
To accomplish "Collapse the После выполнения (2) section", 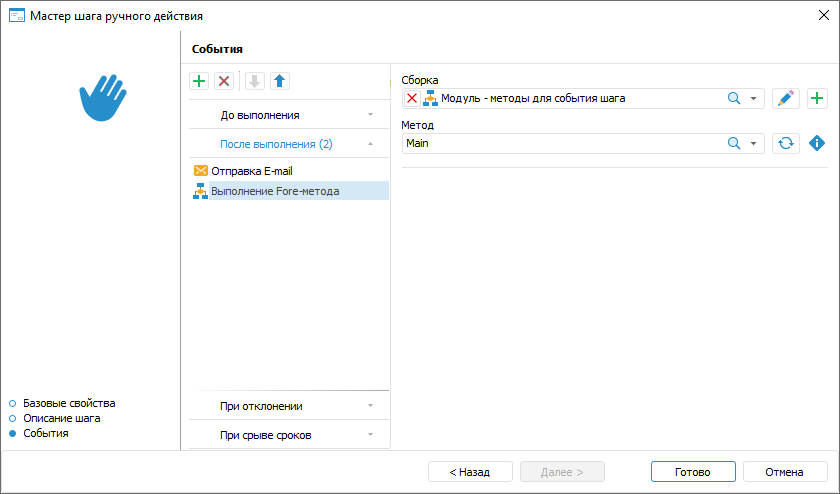I will [x=288, y=144].
